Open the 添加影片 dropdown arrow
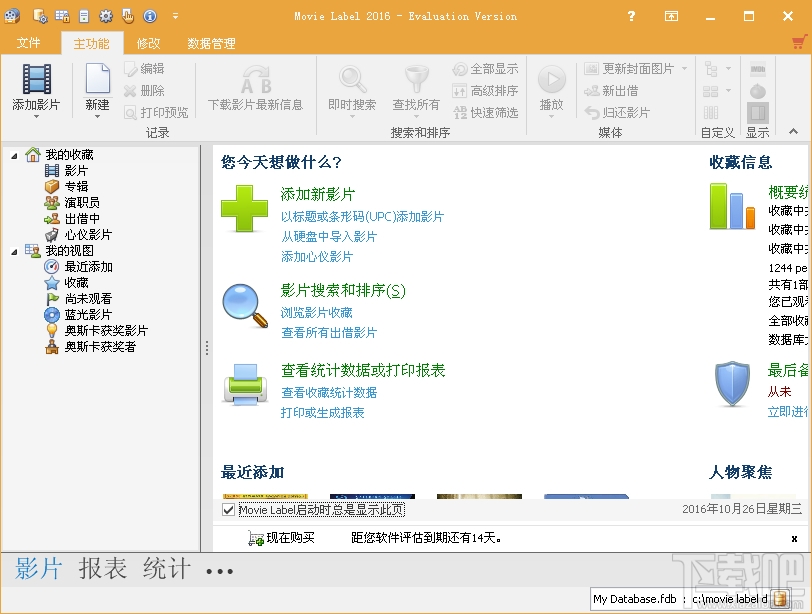Screen dimensions: 812x614 point(36,117)
